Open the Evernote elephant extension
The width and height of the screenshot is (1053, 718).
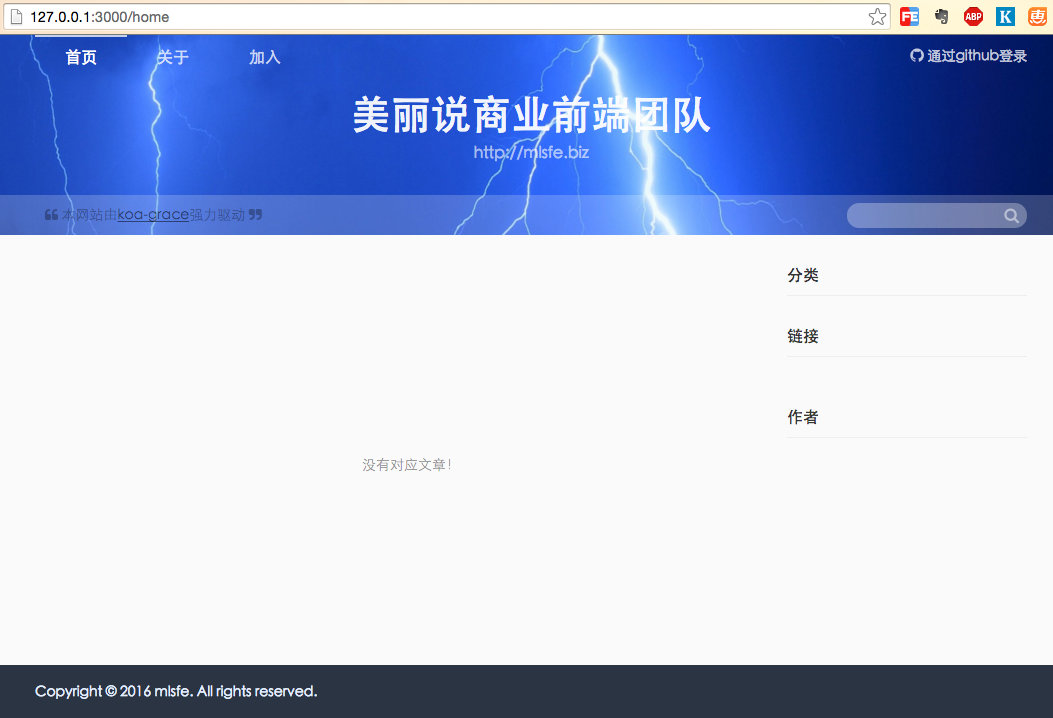(942, 17)
